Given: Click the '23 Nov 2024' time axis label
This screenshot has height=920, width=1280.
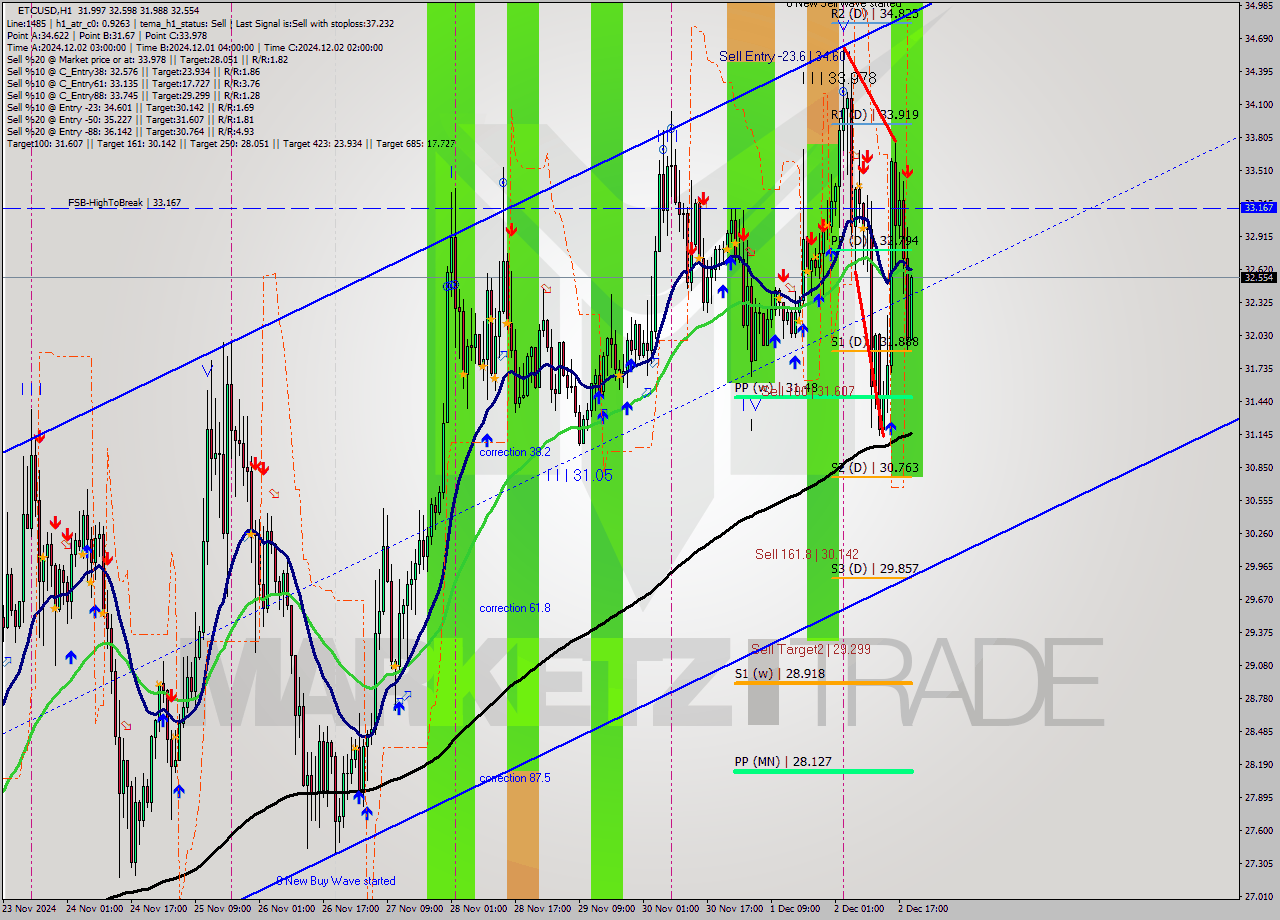Looking at the screenshot, I should click(30, 909).
